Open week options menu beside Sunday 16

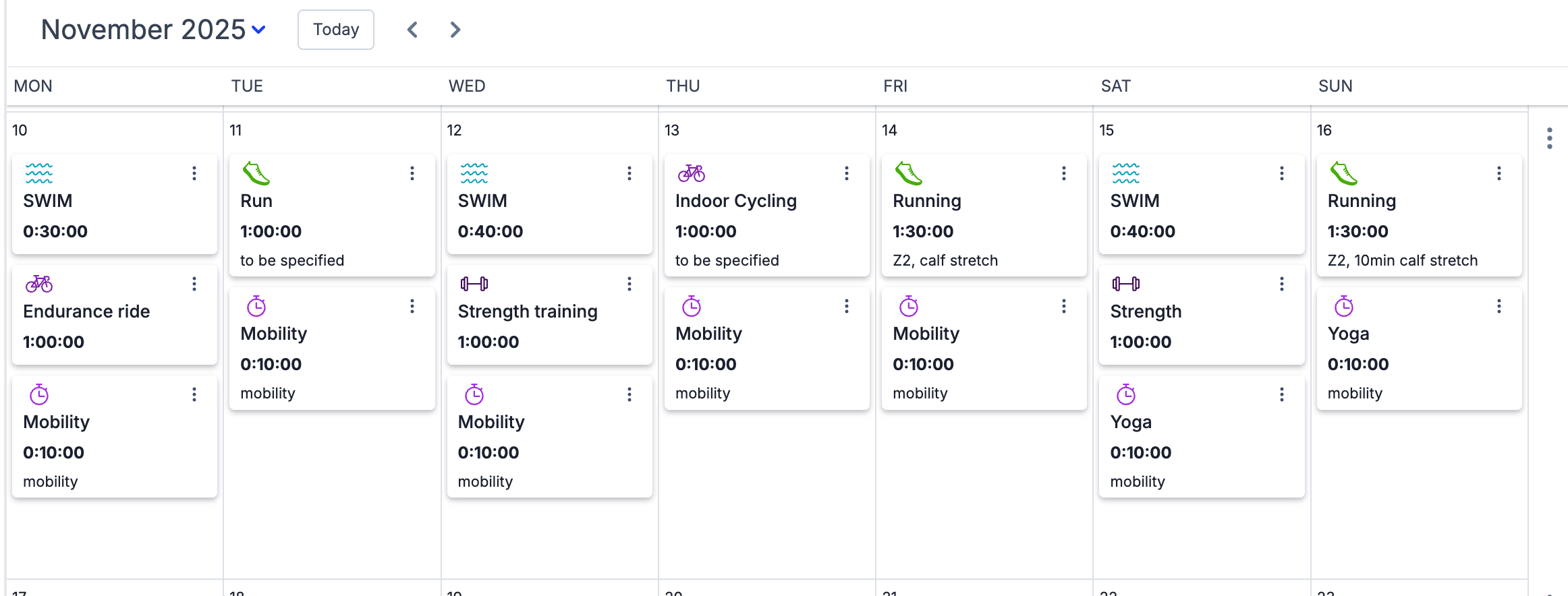[x=1550, y=138]
